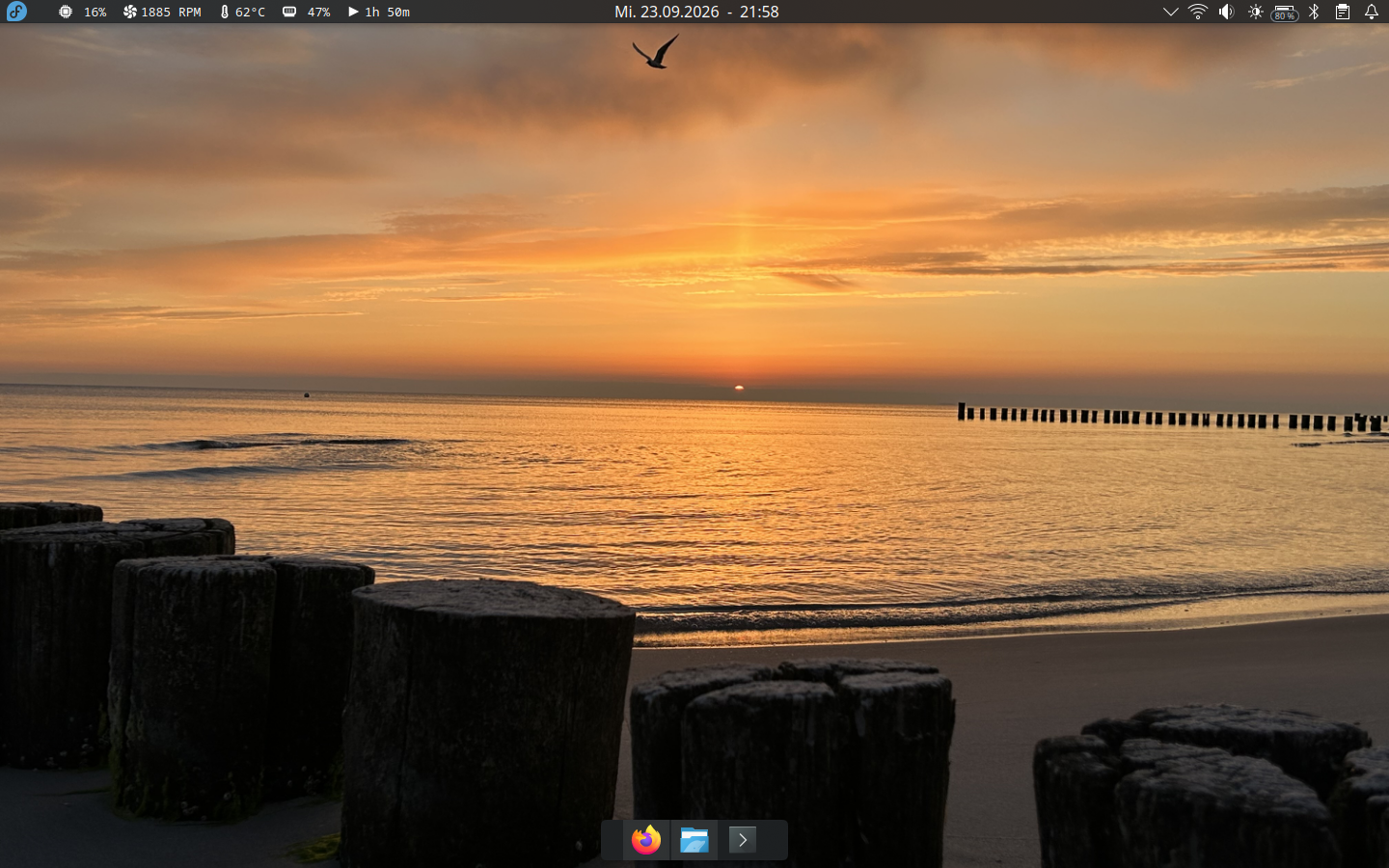The width and height of the screenshot is (1389, 868).
Task: Launch the terminal from the dock
Action: [743, 840]
